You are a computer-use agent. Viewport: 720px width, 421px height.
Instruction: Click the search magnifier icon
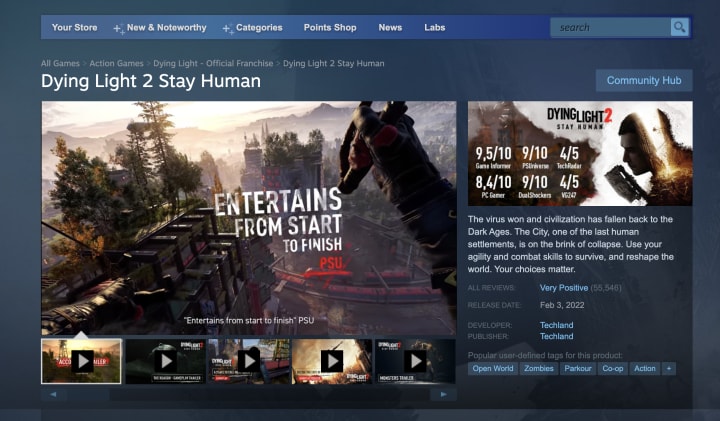pyautogui.click(x=679, y=27)
